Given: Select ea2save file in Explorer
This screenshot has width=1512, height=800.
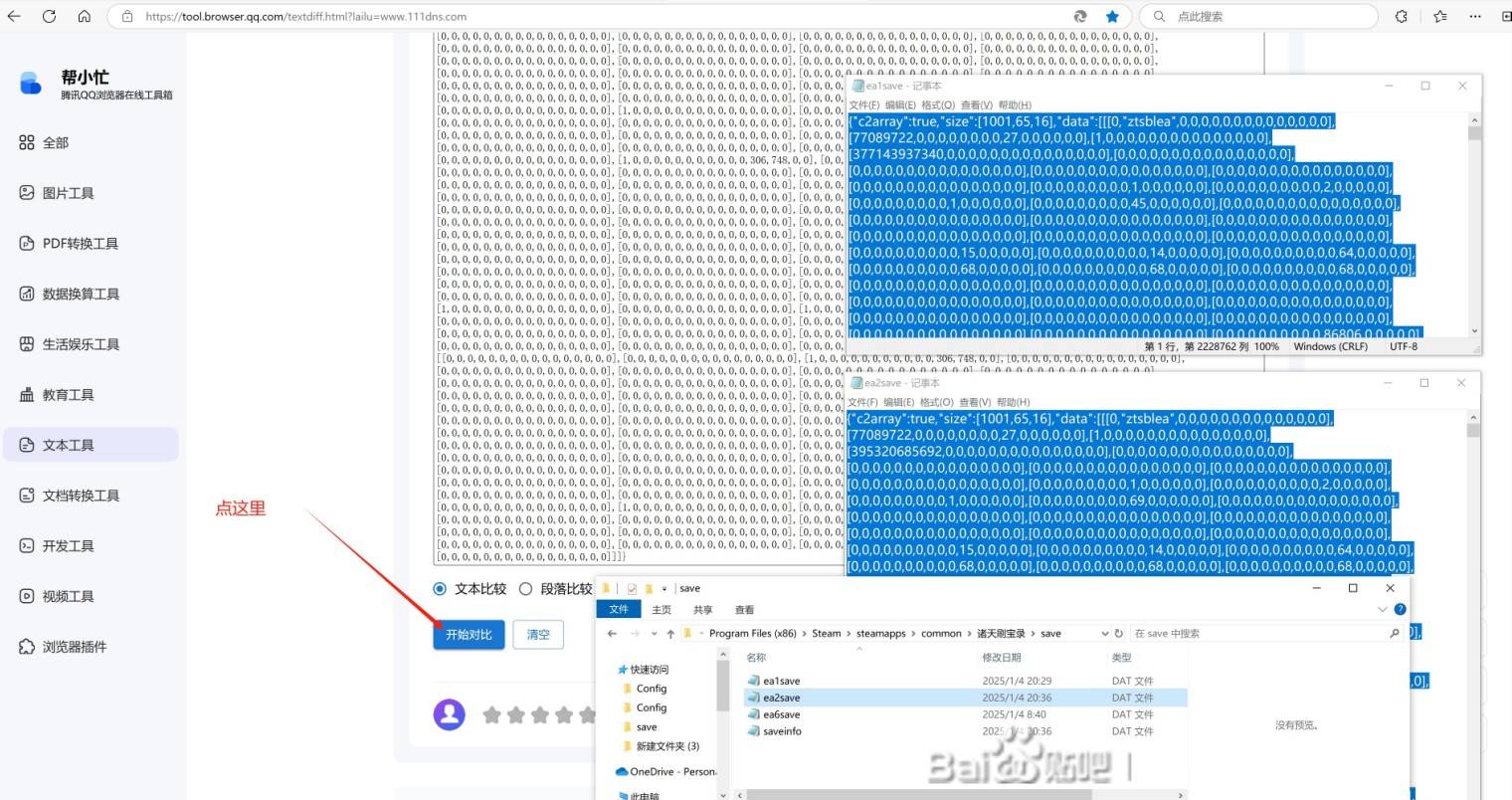Looking at the screenshot, I should [x=965, y=698].
